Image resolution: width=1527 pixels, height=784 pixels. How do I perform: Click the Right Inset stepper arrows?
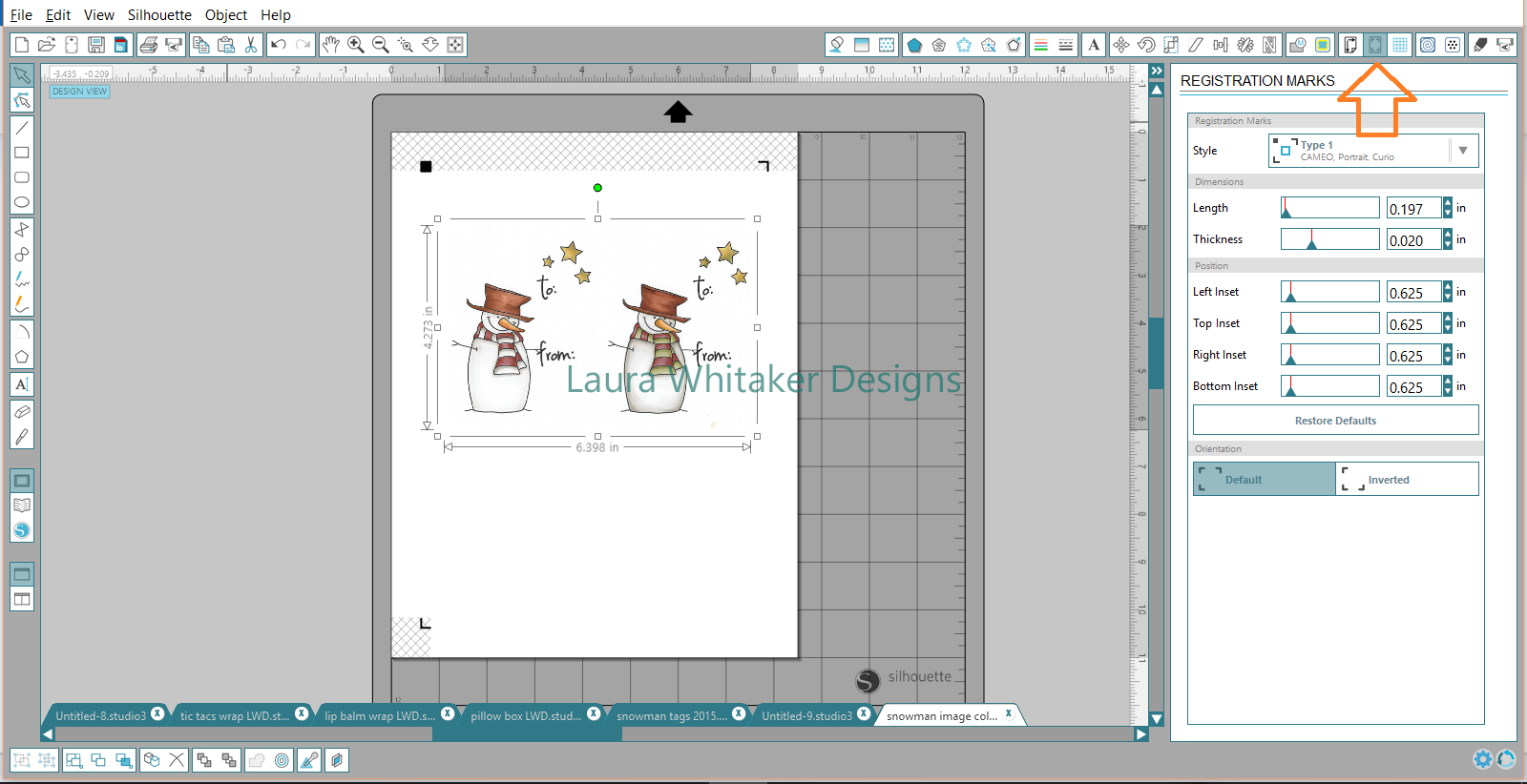tap(1448, 355)
